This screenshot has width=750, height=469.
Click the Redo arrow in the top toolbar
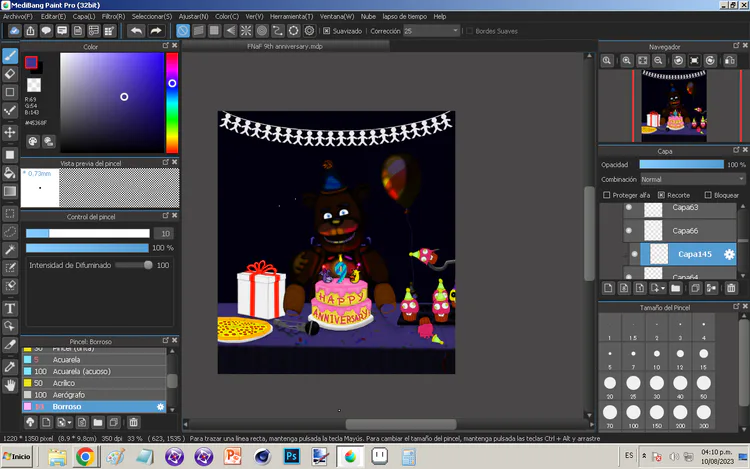pyautogui.click(x=156, y=31)
